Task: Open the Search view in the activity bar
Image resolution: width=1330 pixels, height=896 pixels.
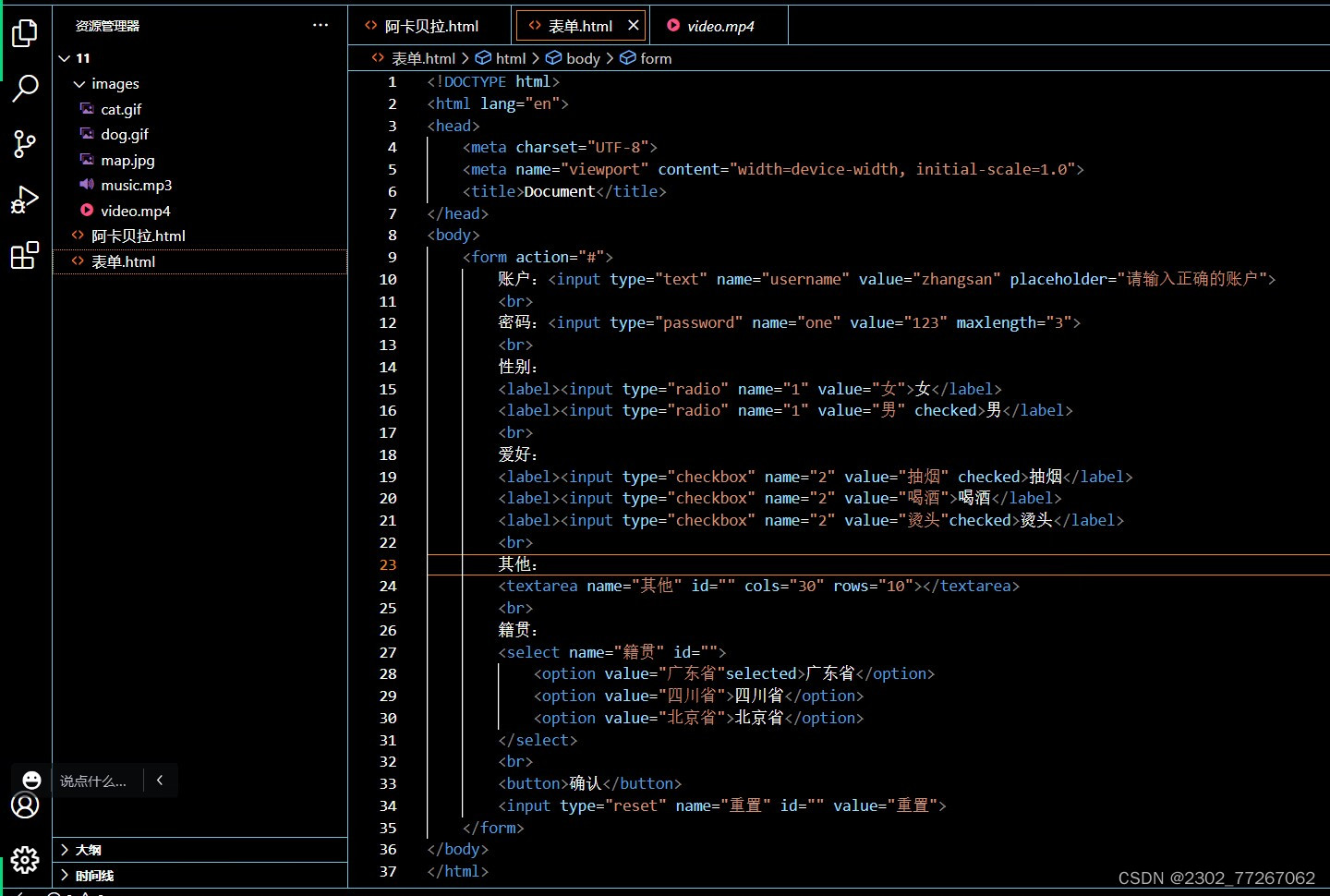Action: coord(25,89)
